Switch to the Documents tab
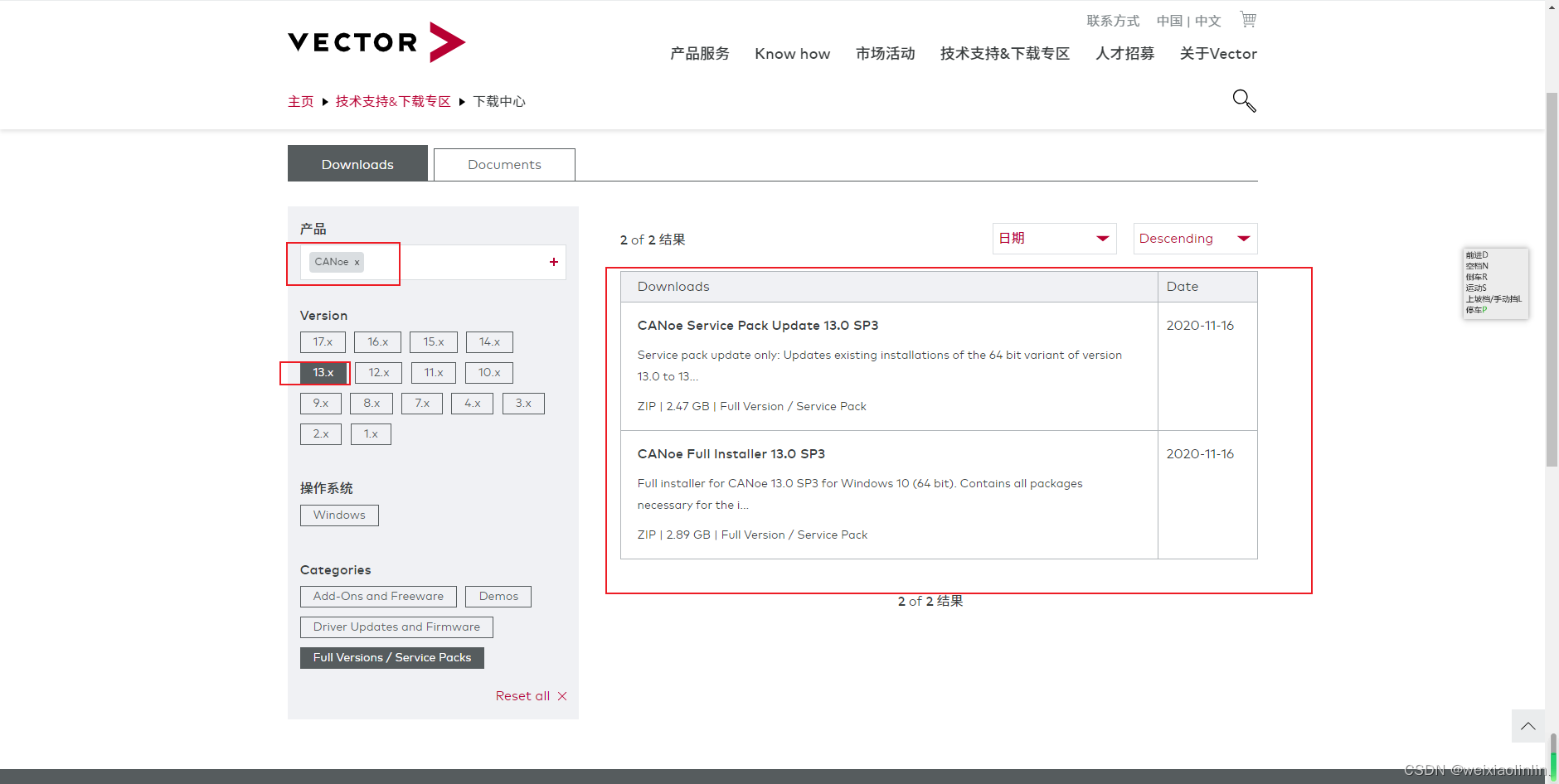The height and width of the screenshot is (784, 1559). (504, 165)
